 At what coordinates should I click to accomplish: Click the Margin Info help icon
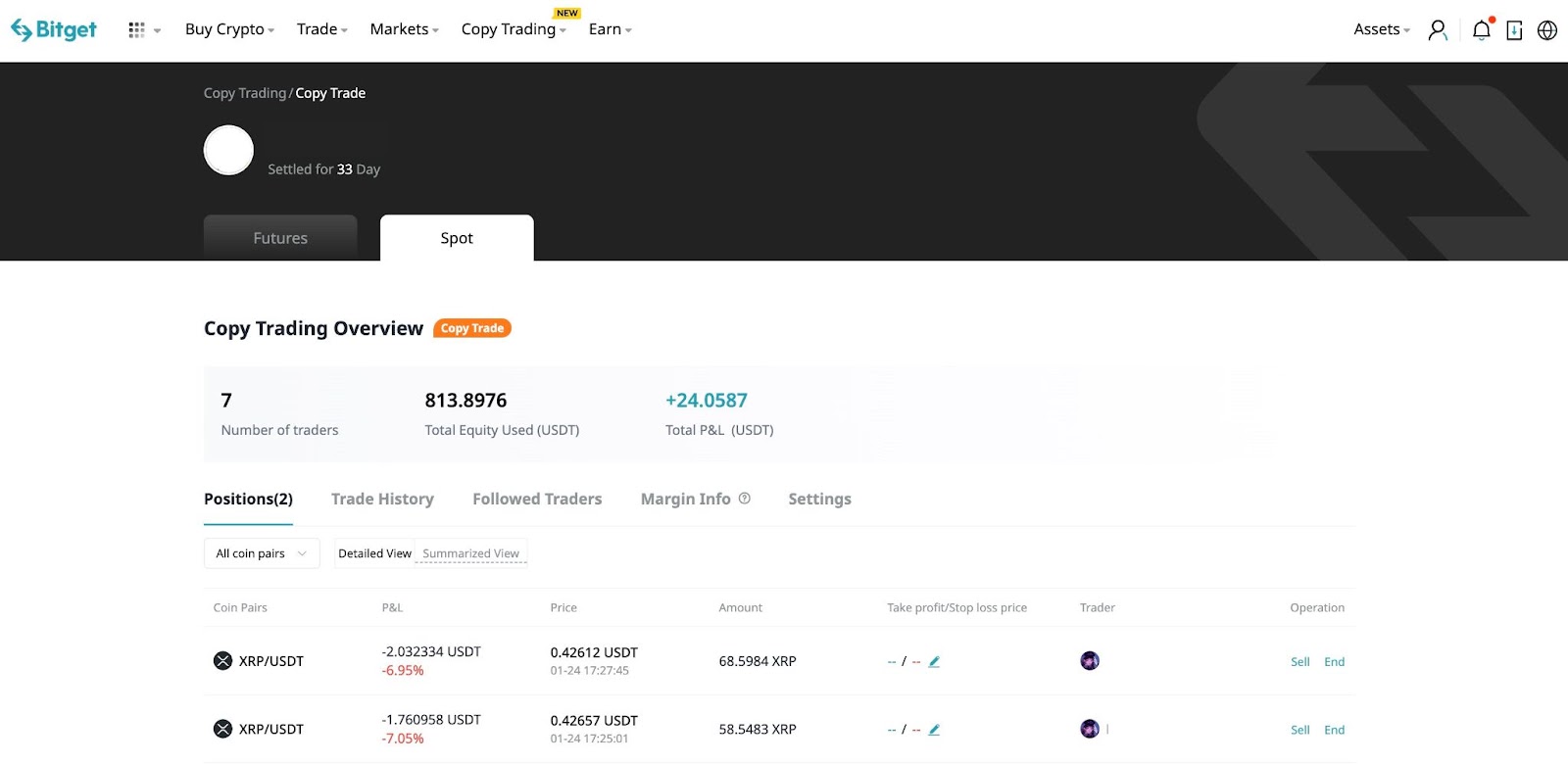pos(745,499)
